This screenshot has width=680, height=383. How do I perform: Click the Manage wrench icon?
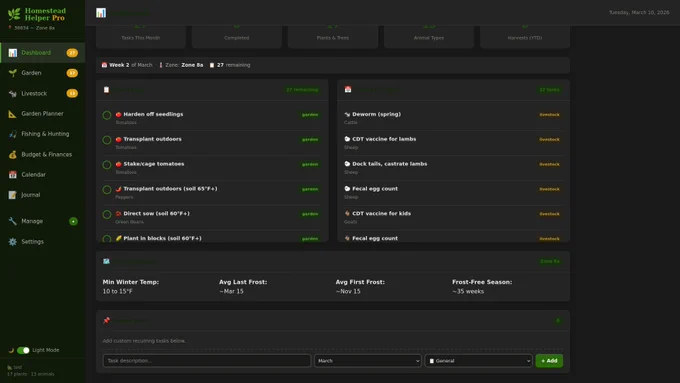[x=13, y=221]
